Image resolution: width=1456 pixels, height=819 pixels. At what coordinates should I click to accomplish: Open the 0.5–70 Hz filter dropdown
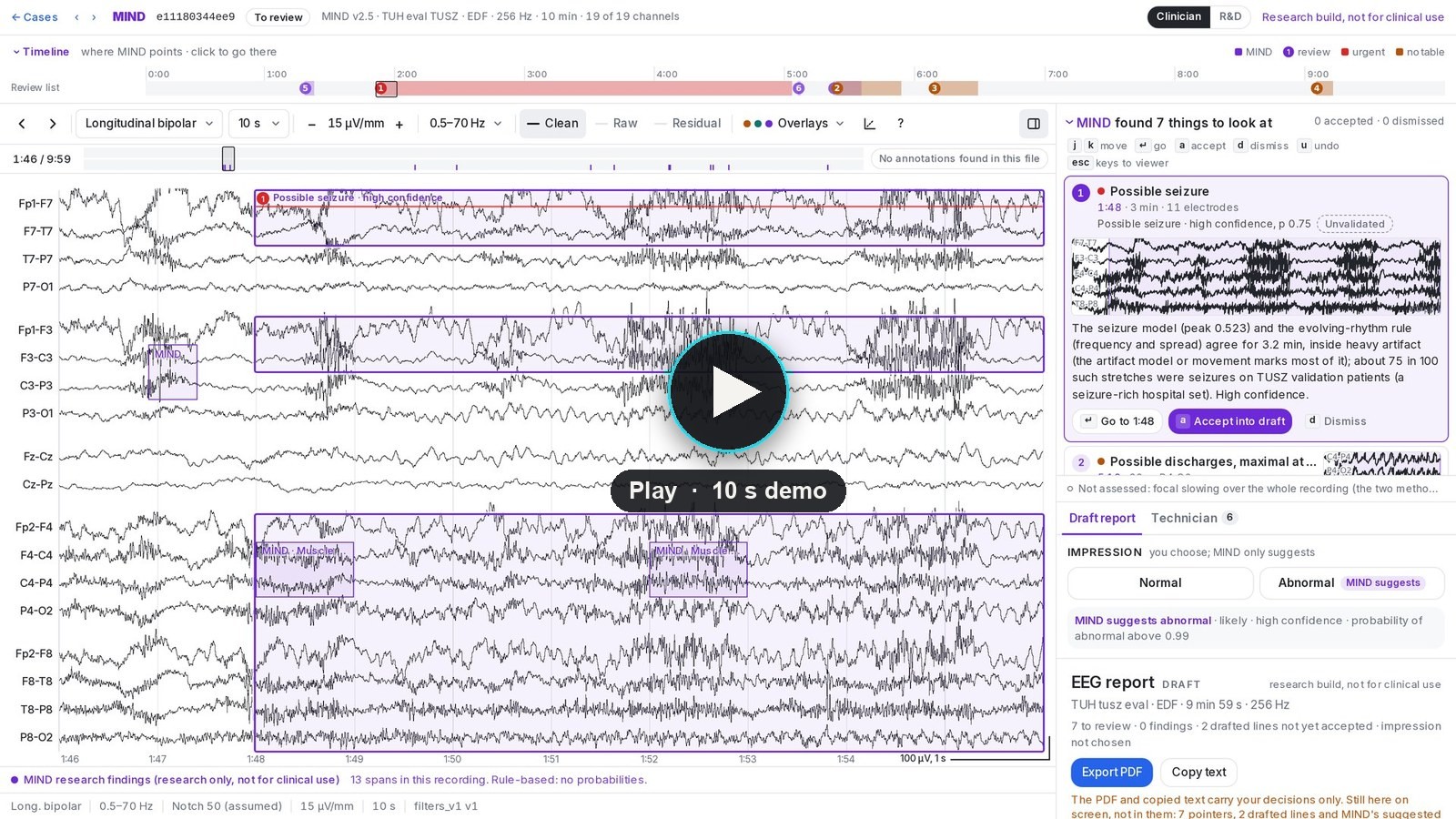pyautogui.click(x=466, y=124)
